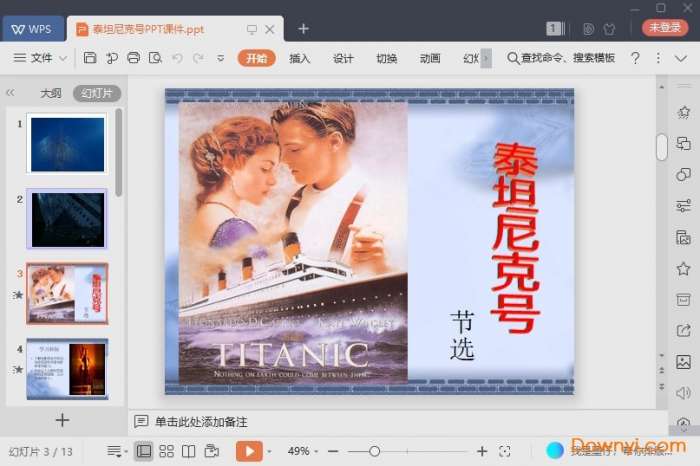The image size is (700, 466).
Task: Add a new slide with plus button
Action: 62,420
